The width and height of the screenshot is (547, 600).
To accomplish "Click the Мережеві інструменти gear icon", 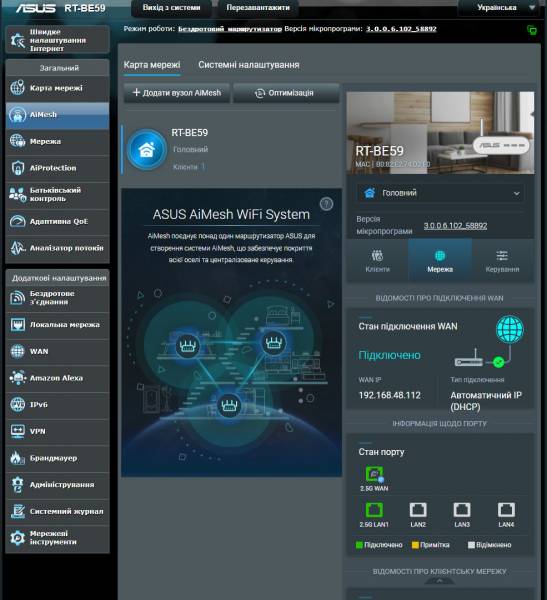I will click(17, 538).
